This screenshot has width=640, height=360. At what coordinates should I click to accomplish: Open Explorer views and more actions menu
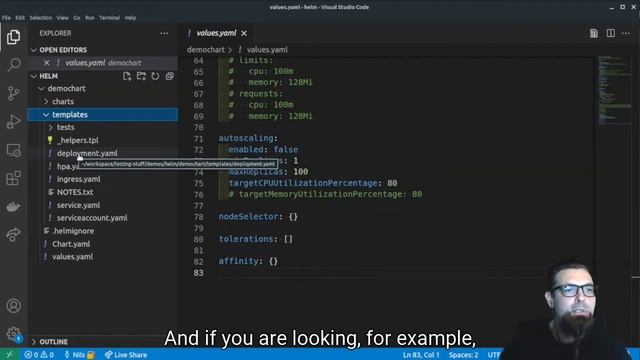(164, 33)
